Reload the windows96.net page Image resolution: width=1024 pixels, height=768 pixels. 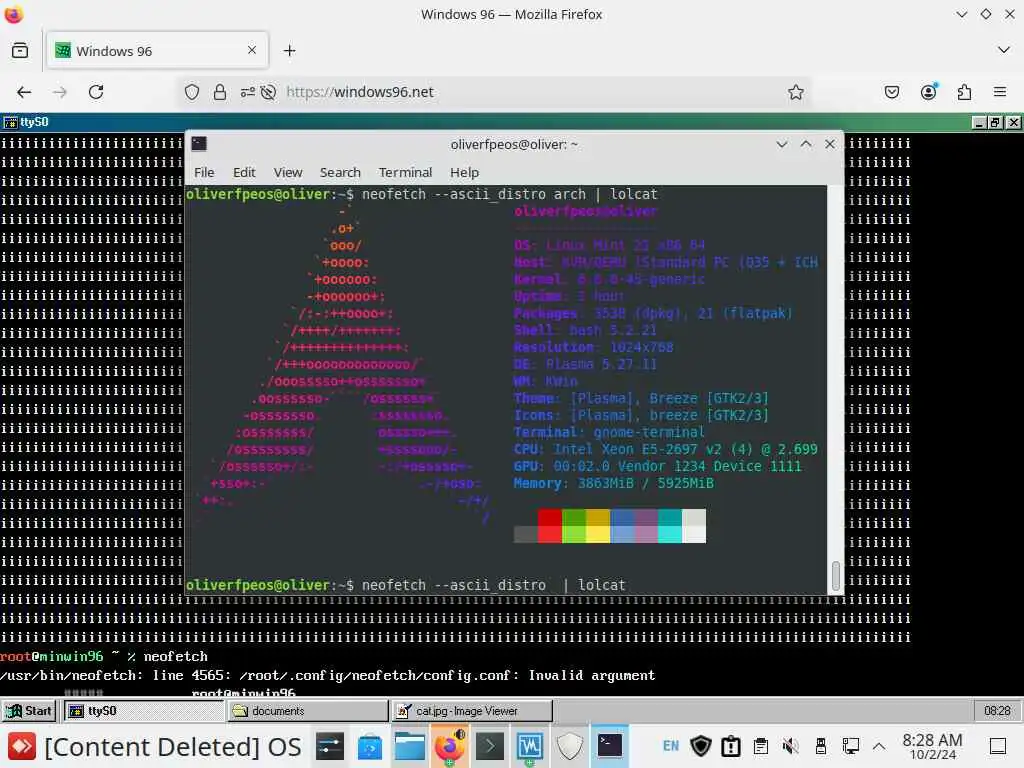pos(96,92)
